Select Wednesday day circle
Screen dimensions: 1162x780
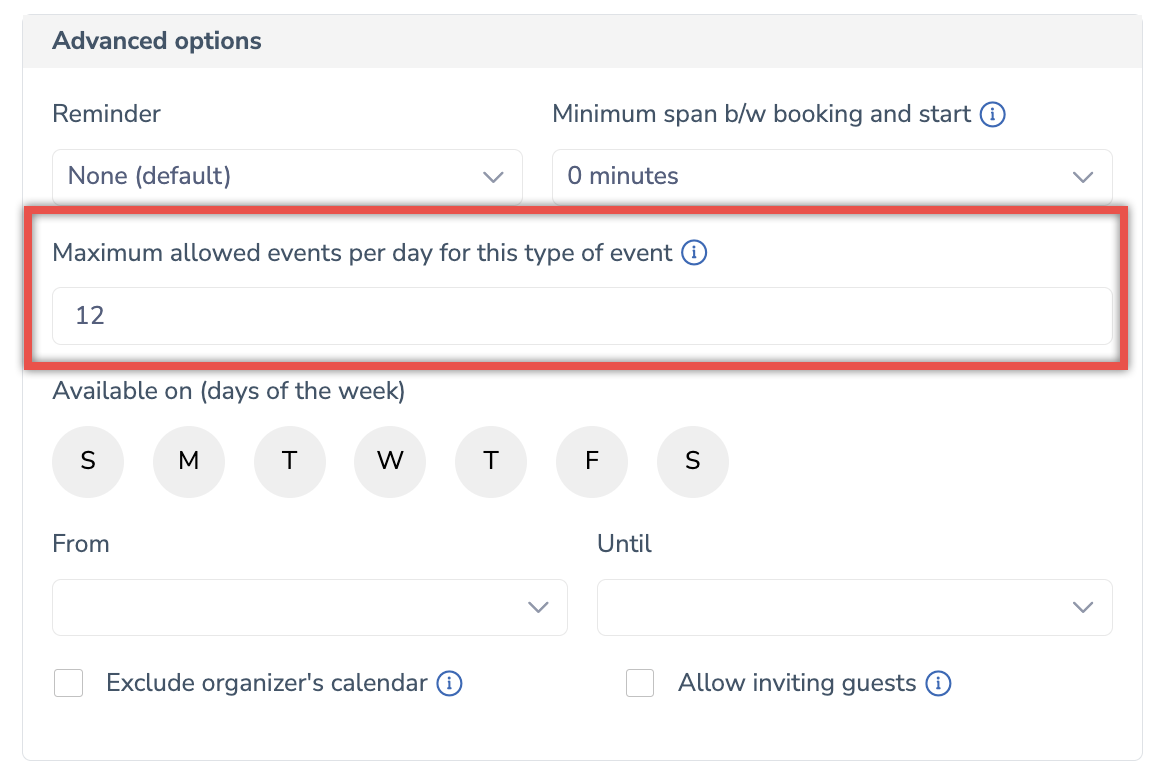391,461
